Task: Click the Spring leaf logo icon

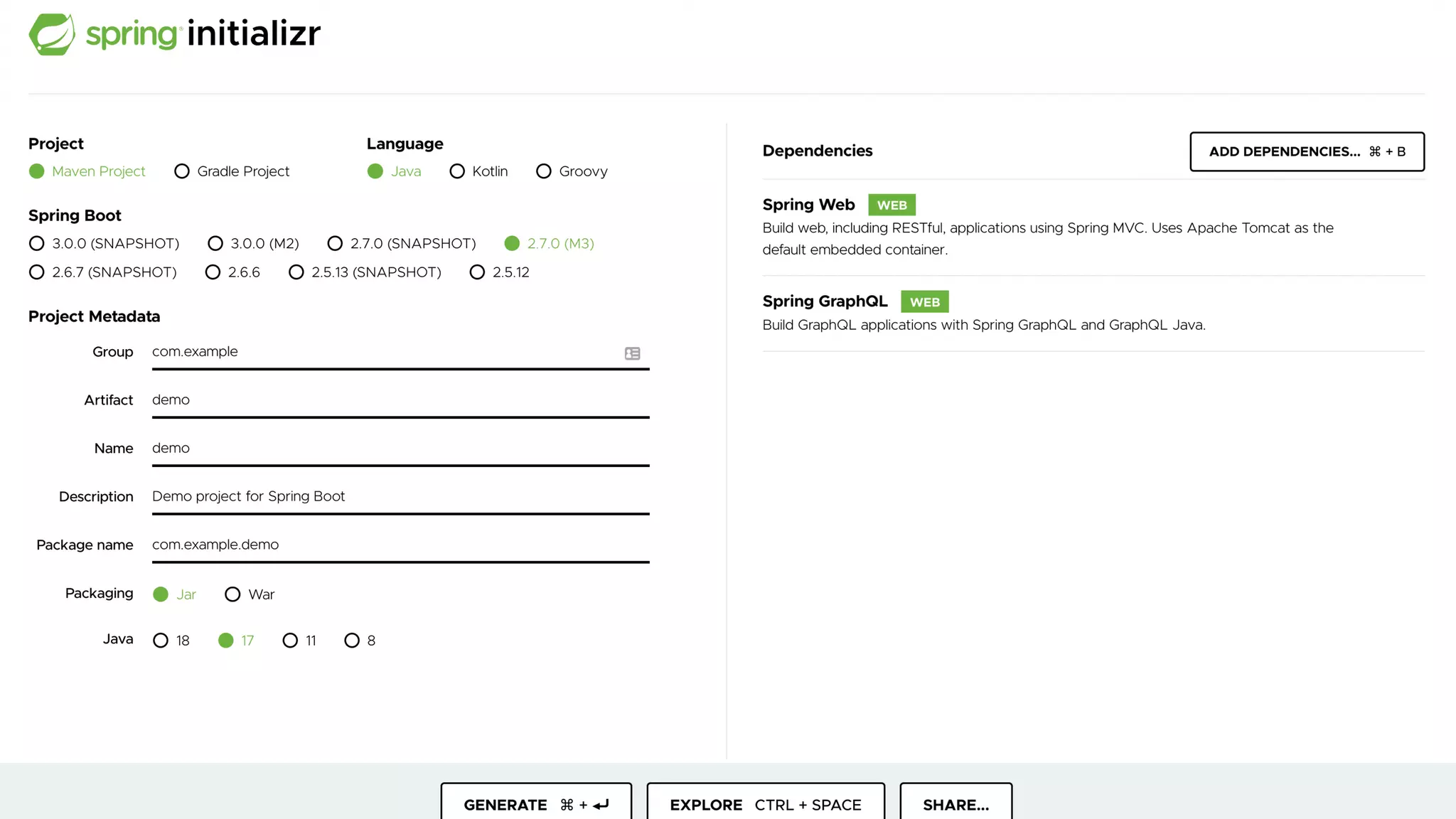Action: point(52,34)
